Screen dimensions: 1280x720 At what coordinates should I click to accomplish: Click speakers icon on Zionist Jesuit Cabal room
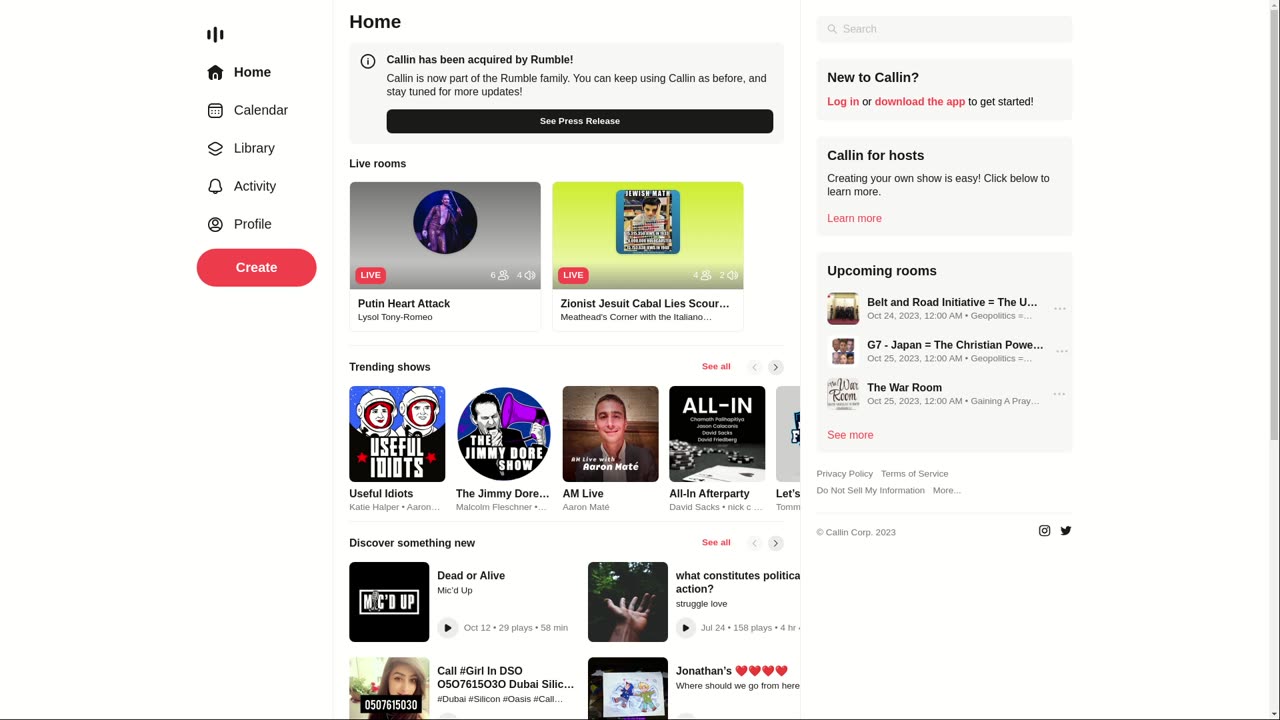click(733, 275)
